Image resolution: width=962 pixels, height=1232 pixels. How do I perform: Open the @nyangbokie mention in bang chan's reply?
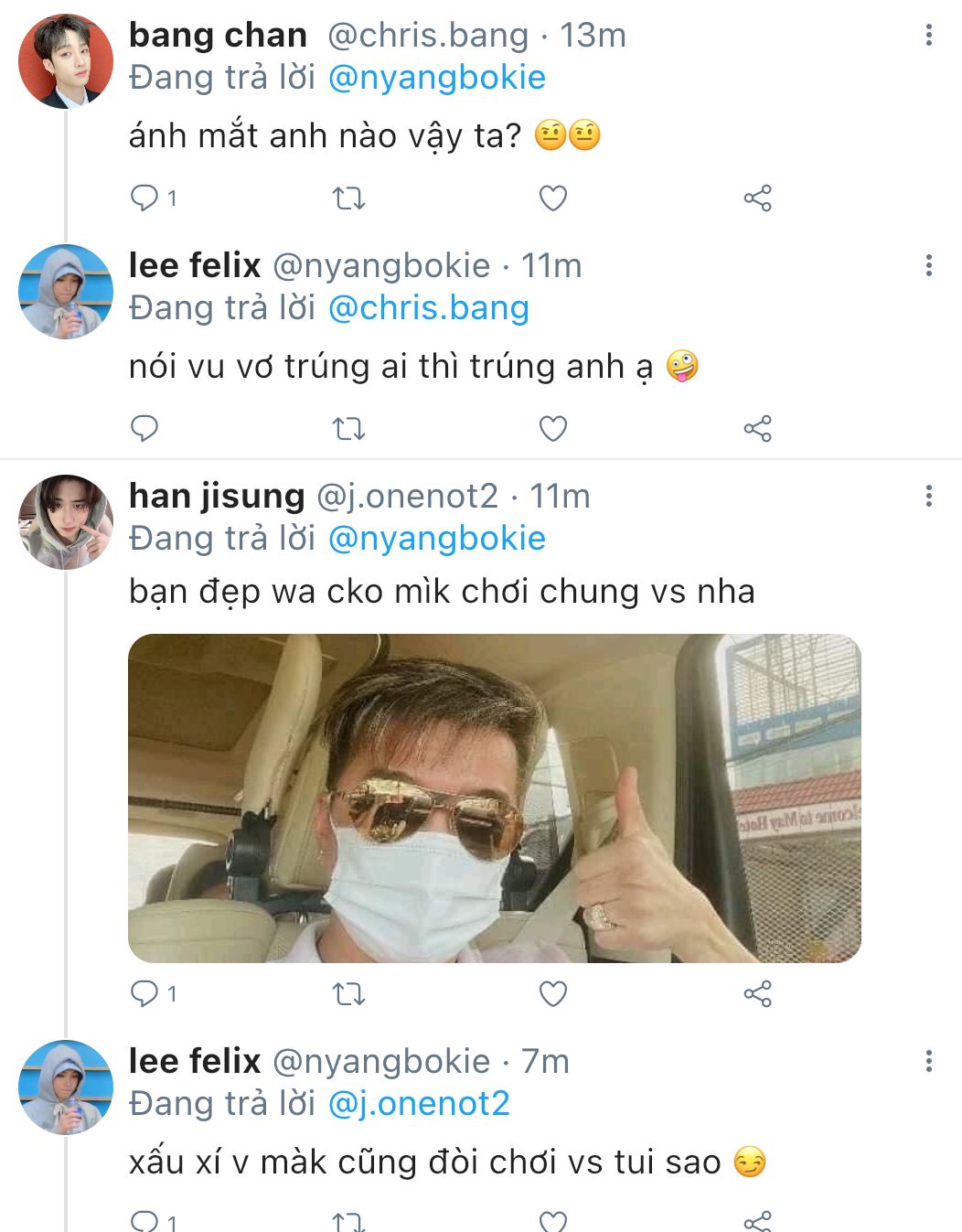click(x=436, y=78)
